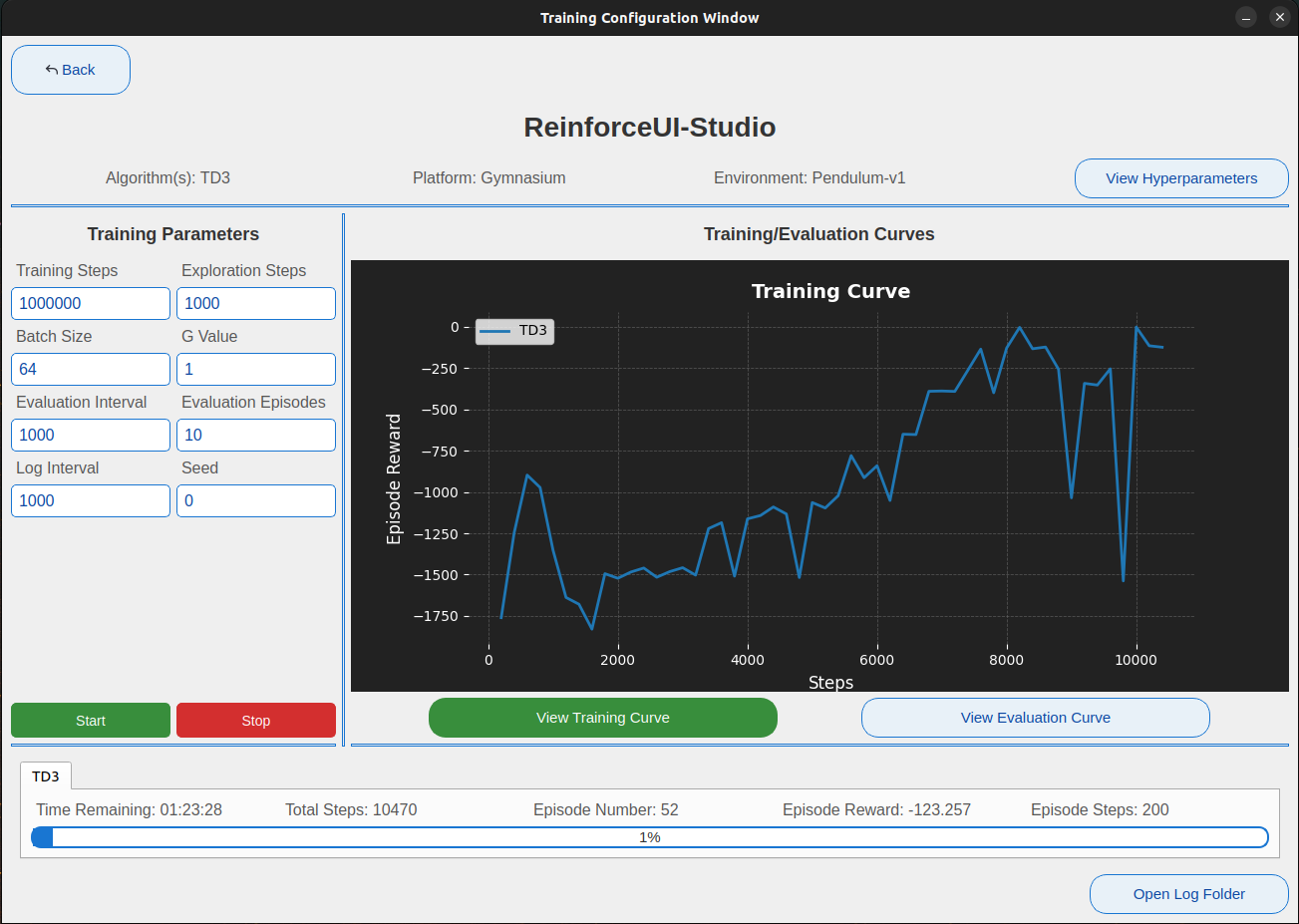1299x924 pixels.
Task: Show the Evaluation Curve
Action: point(1035,718)
